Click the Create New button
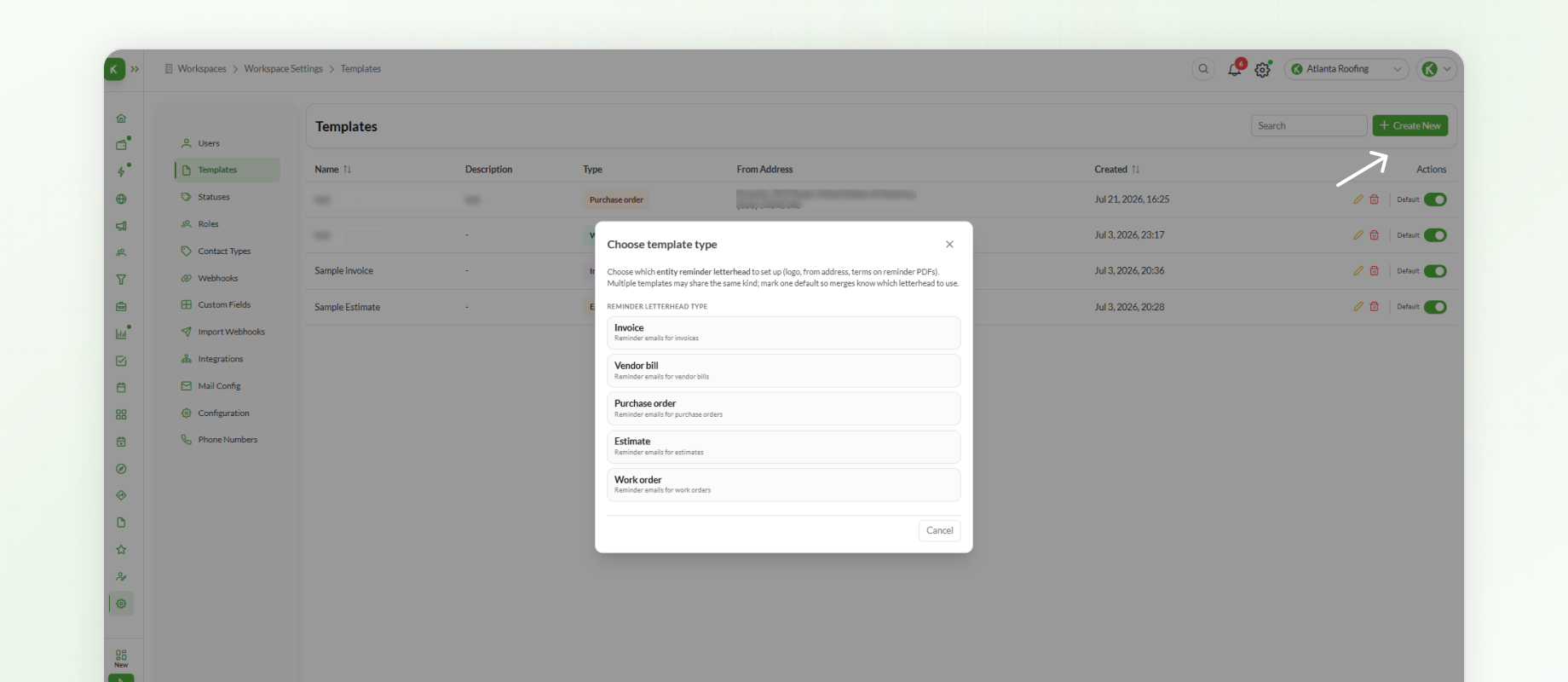Screen dimensions: 1568x682 click(x=1410, y=125)
